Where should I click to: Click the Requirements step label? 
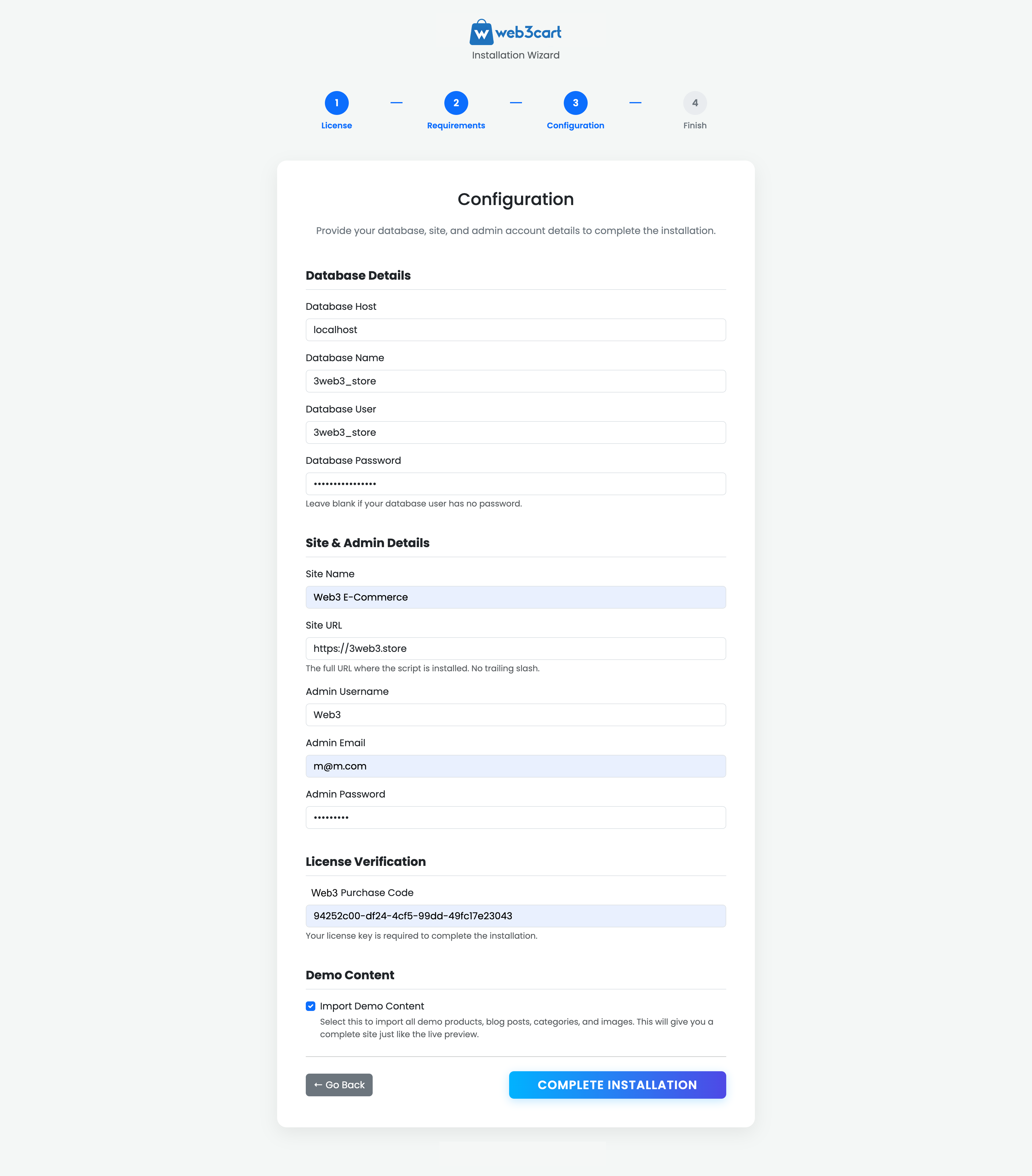pyautogui.click(x=456, y=125)
